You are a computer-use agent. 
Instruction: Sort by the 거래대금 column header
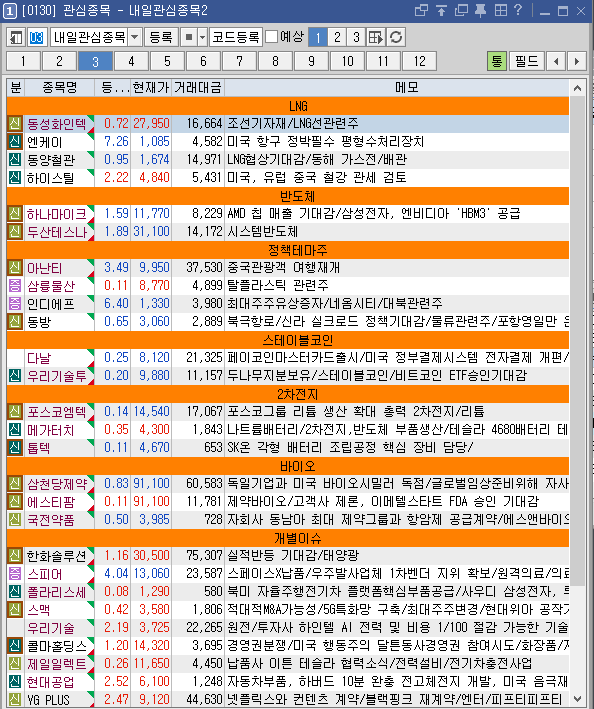click(198, 87)
